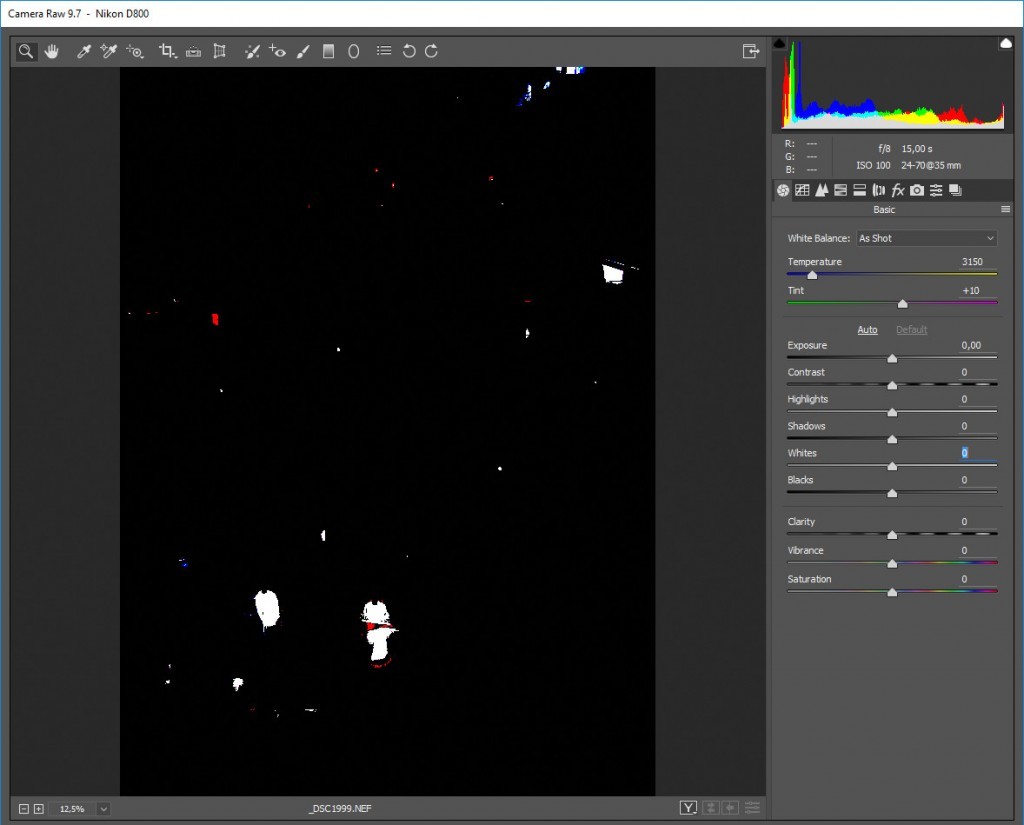Select the White Balance eyedropper tool
This screenshot has height=825, width=1024.
click(x=84, y=51)
